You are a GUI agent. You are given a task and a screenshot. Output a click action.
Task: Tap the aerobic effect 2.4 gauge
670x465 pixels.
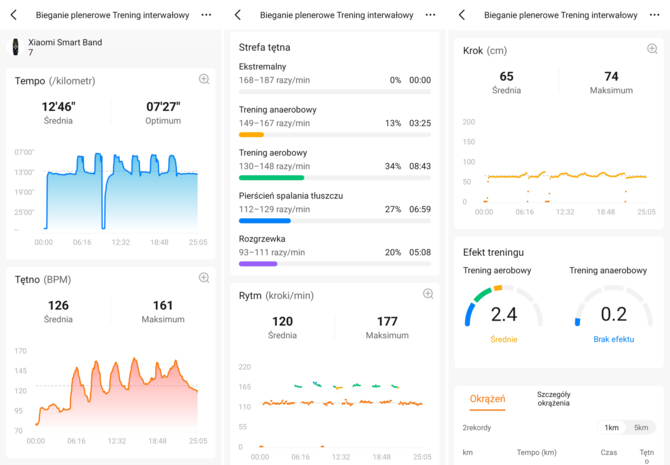pos(504,306)
